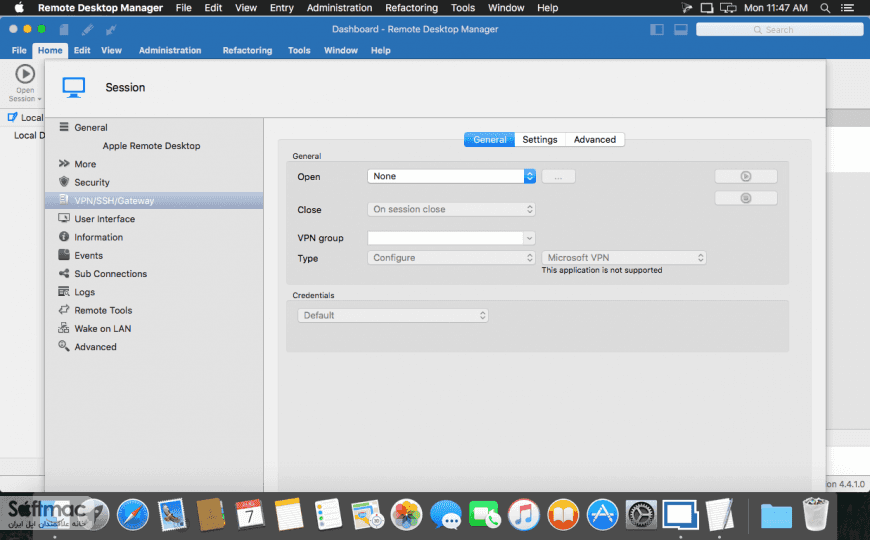The image size is (870, 540).
Task: Switch to the Settings segment tab
Action: point(540,139)
